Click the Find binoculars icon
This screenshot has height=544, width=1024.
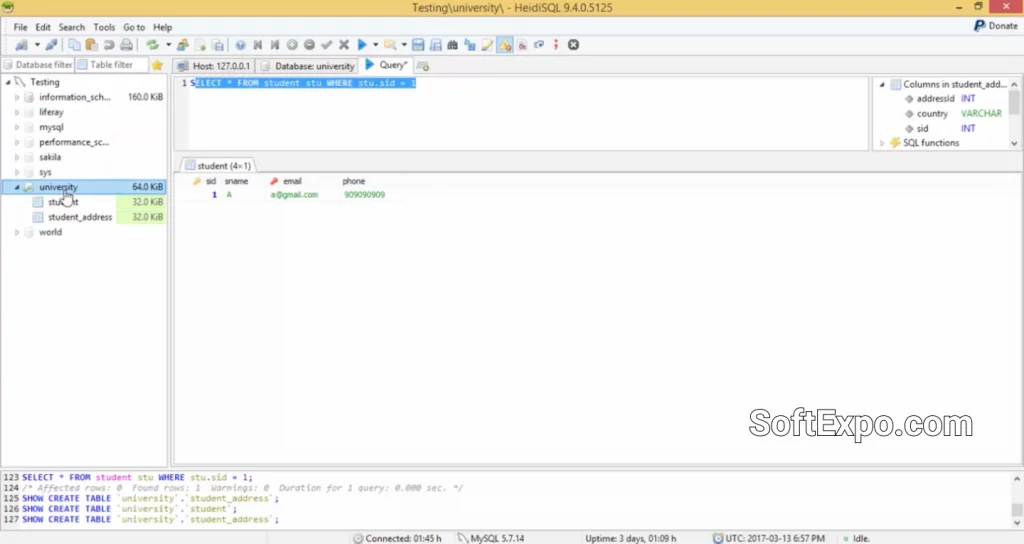click(x=452, y=45)
